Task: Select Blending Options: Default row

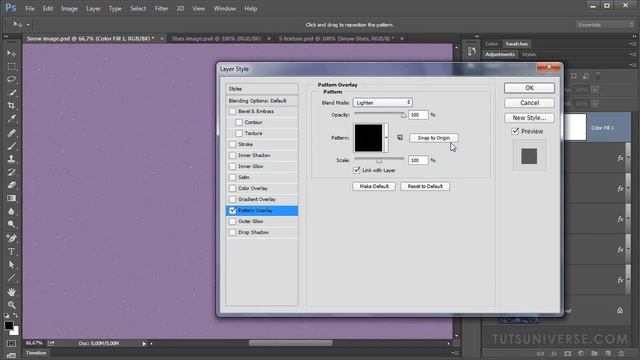Action: tap(262, 101)
